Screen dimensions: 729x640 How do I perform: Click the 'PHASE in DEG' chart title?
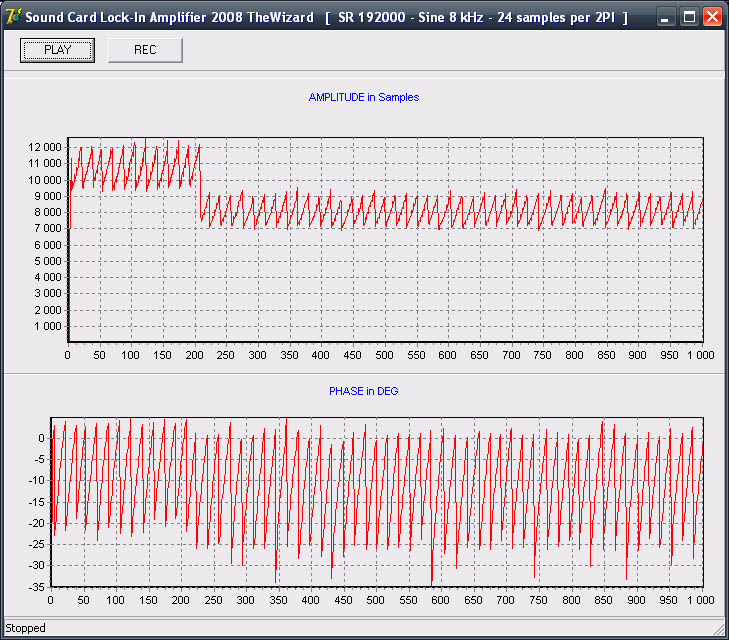pyautogui.click(x=364, y=391)
